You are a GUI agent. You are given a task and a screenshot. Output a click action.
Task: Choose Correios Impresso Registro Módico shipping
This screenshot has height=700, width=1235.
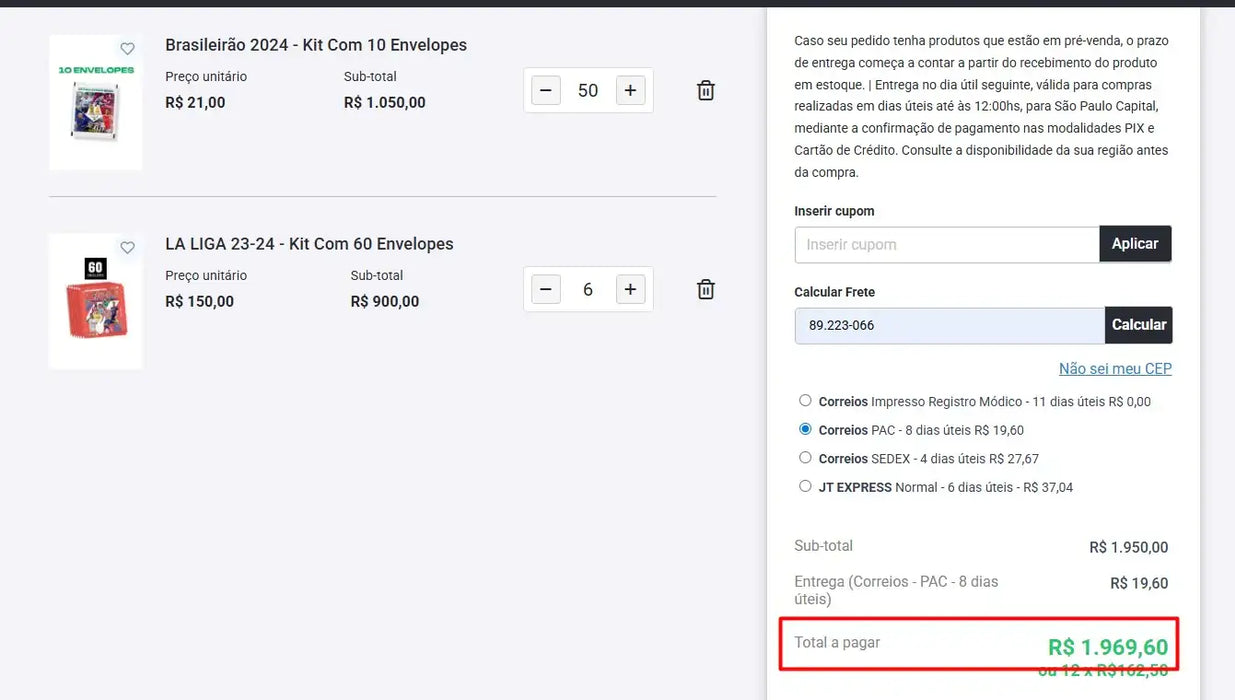(805, 399)
